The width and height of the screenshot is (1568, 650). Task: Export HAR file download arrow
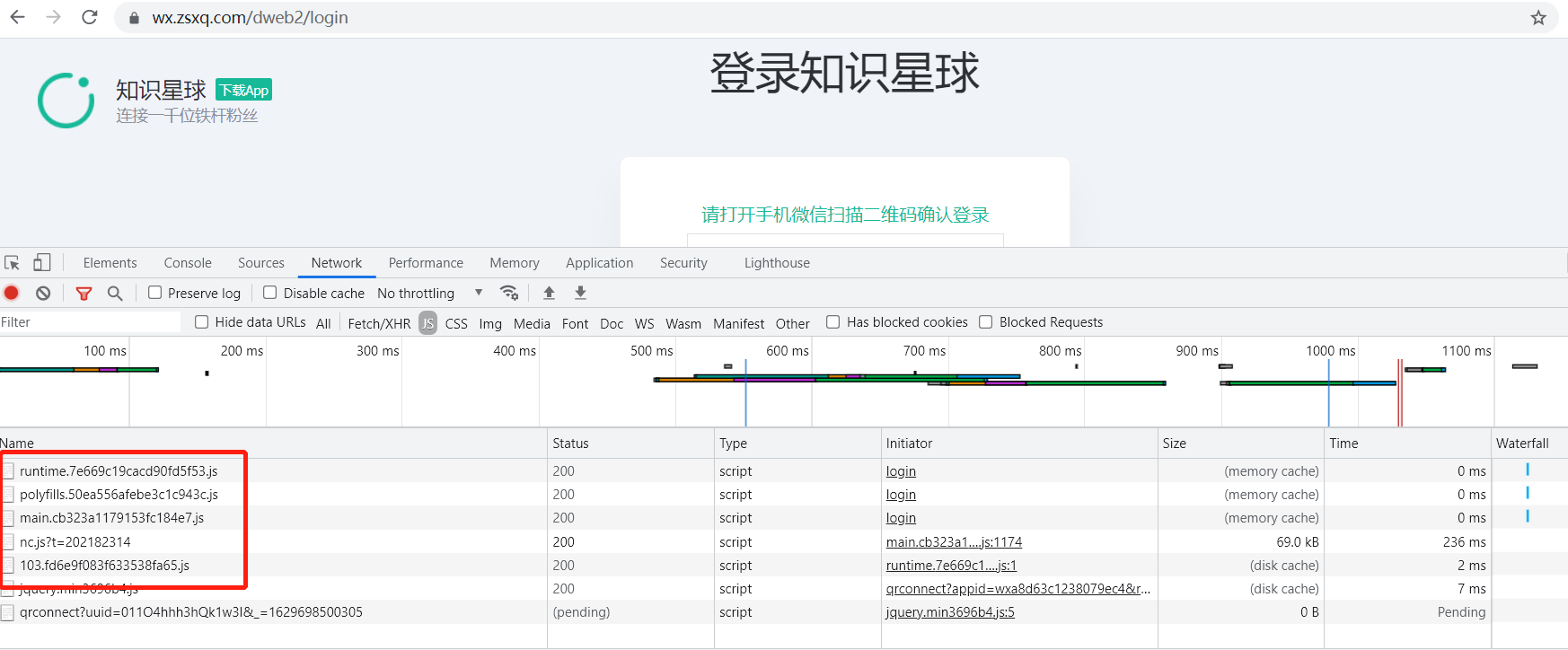coord(580,293)
